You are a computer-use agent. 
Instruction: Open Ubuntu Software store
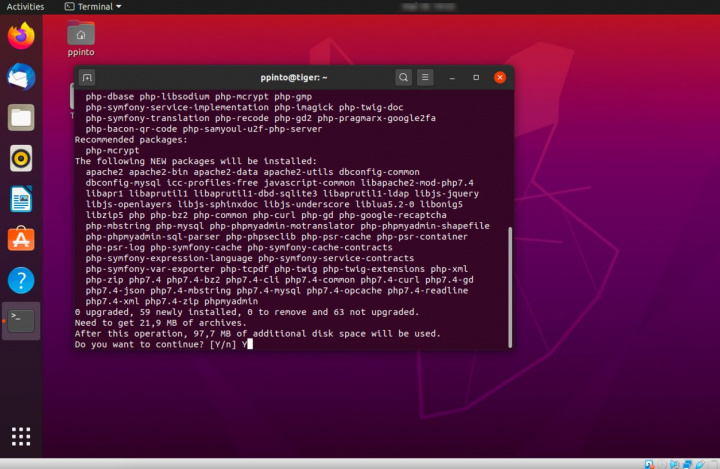tap(21, 239)
